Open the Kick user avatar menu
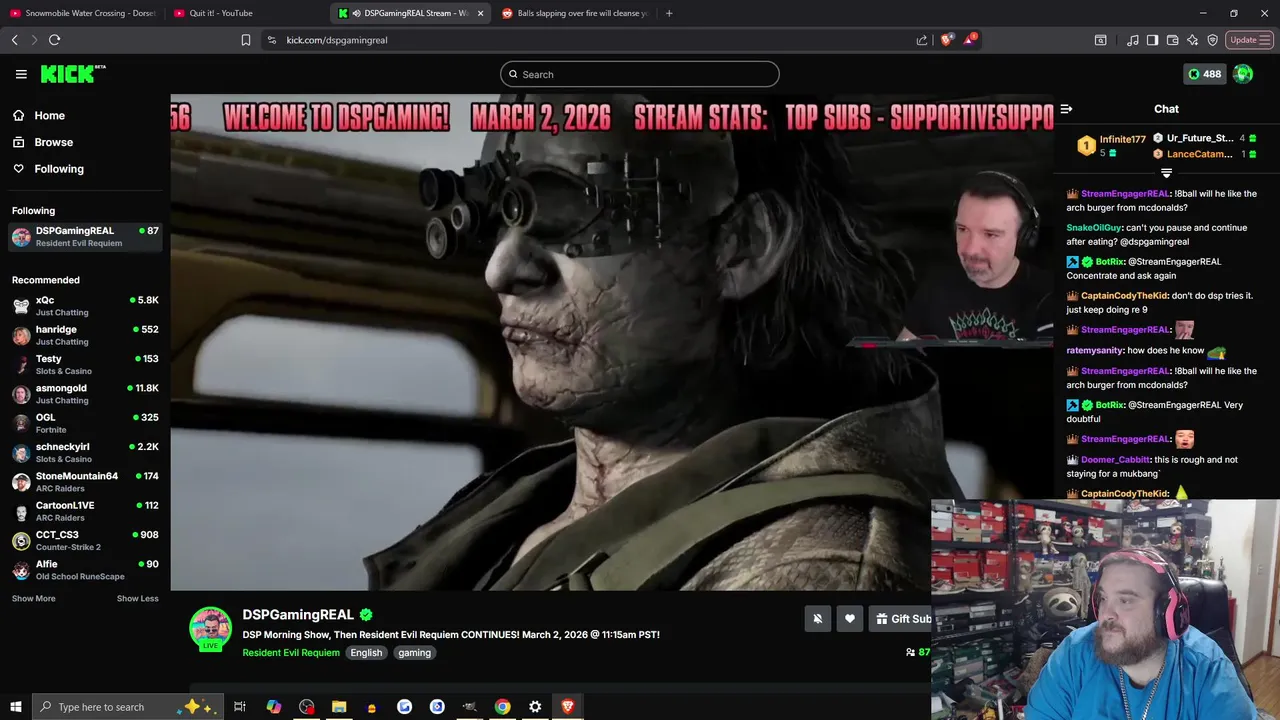1280x720 pixels. (1243, 74)
